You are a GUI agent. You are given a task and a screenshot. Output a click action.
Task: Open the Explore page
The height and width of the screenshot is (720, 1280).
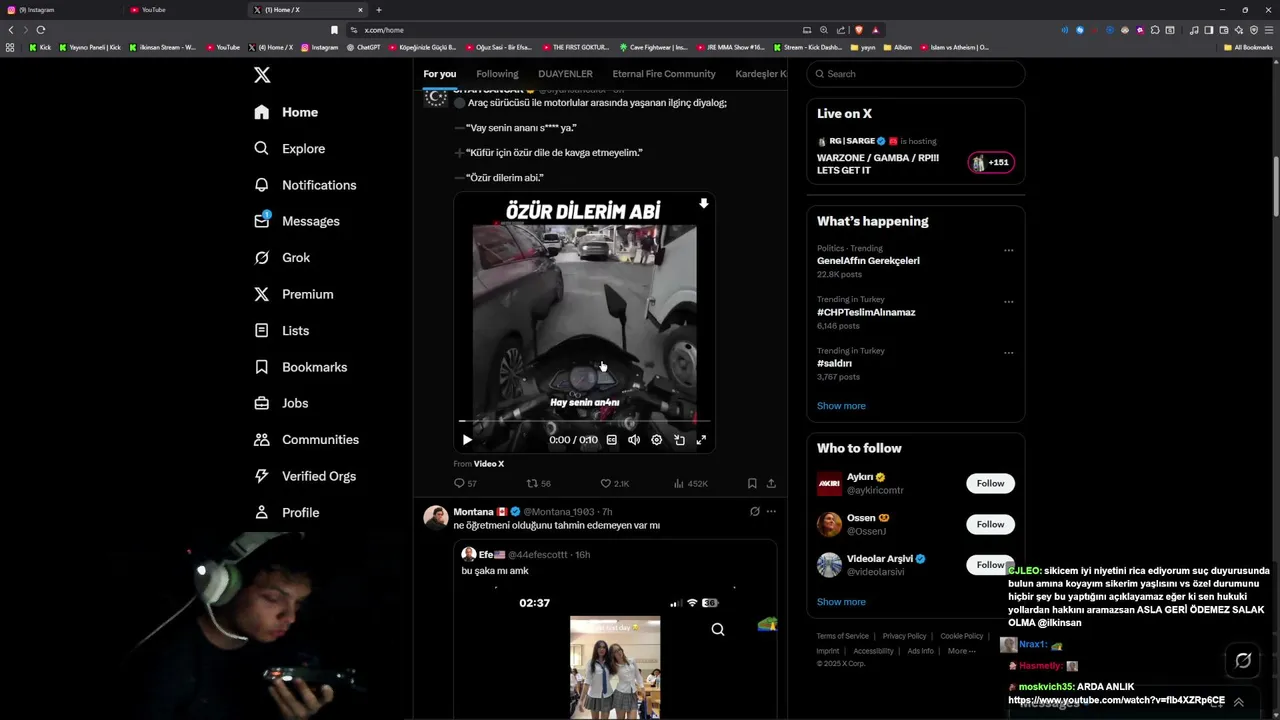tap(290, 148)
